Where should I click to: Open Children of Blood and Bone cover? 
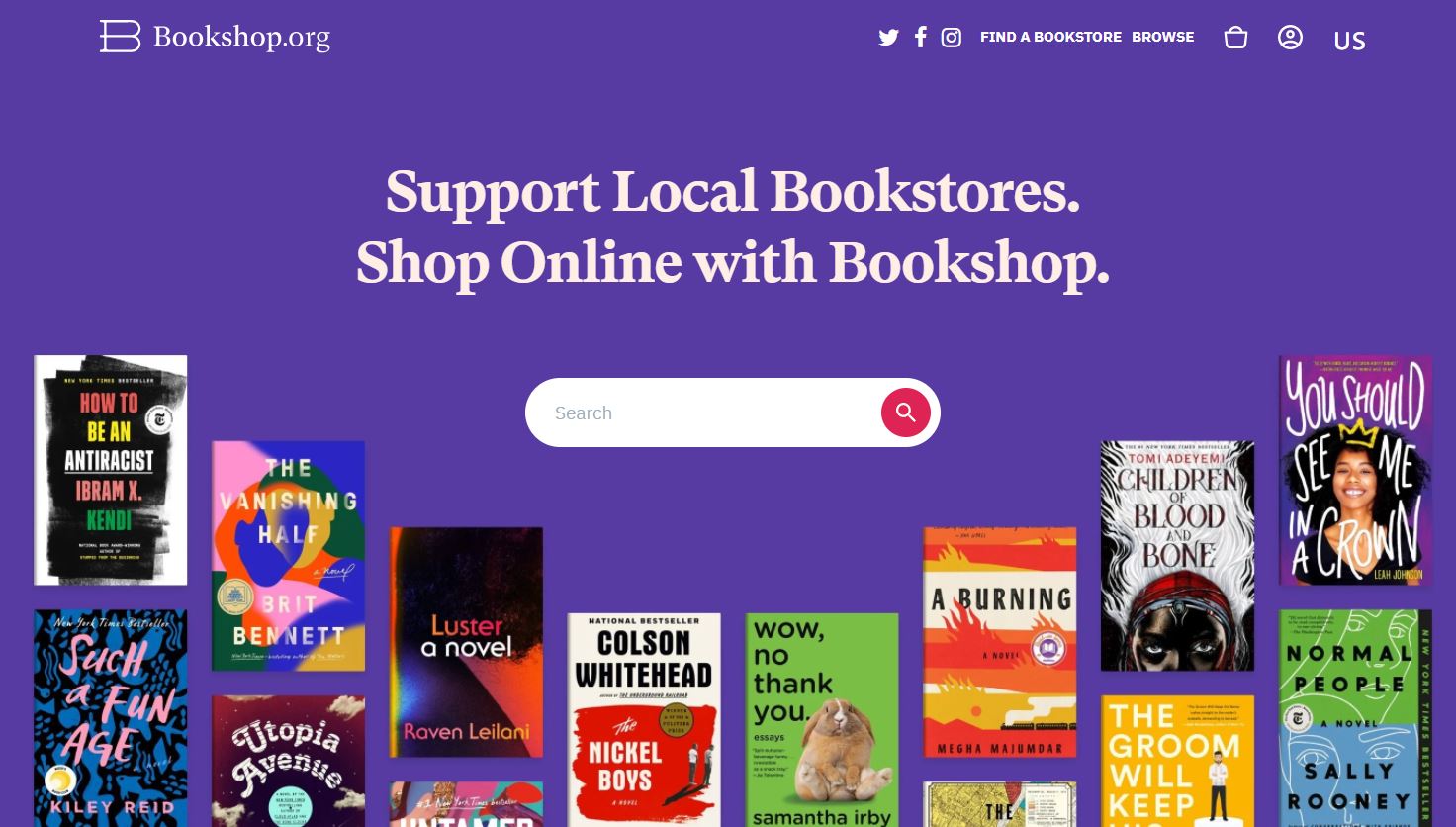1177,556
